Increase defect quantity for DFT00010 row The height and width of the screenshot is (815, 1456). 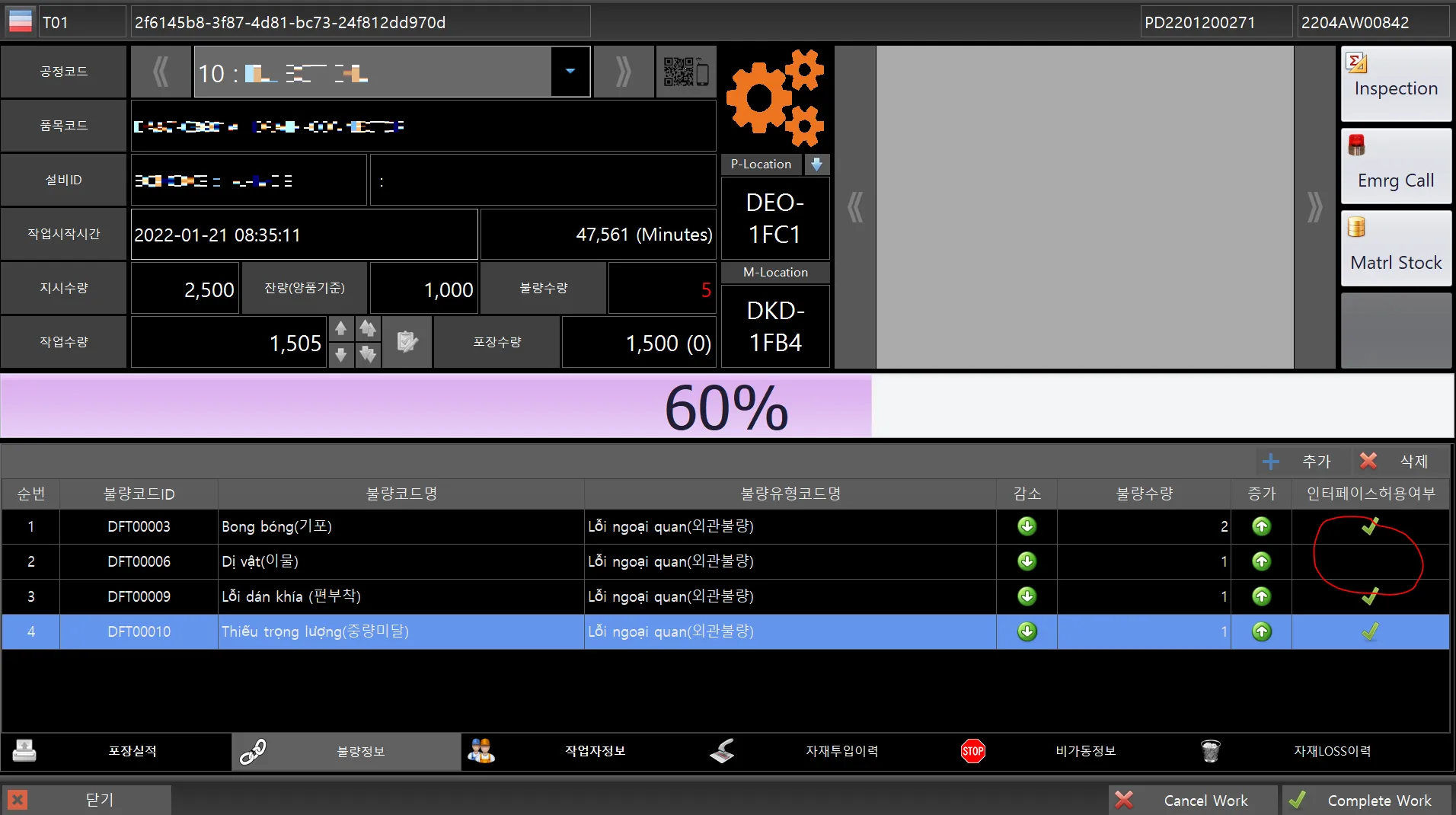pos(1261,631)
